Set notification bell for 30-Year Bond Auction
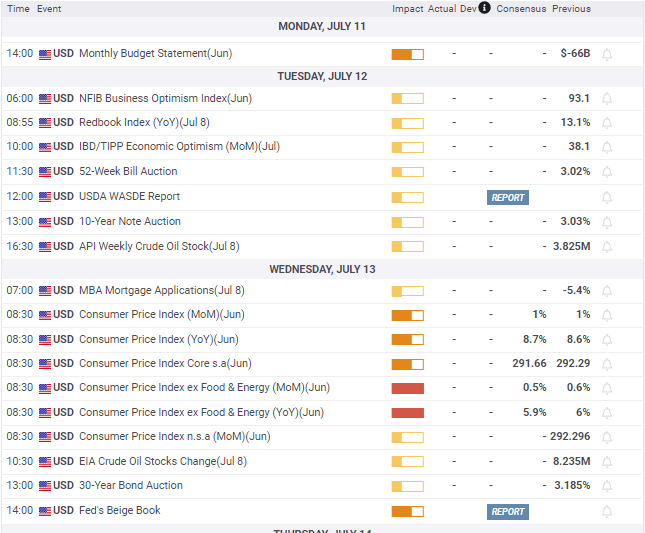This screenshot has width=645, height=533. pyautogui.click(x=606, y=486)
